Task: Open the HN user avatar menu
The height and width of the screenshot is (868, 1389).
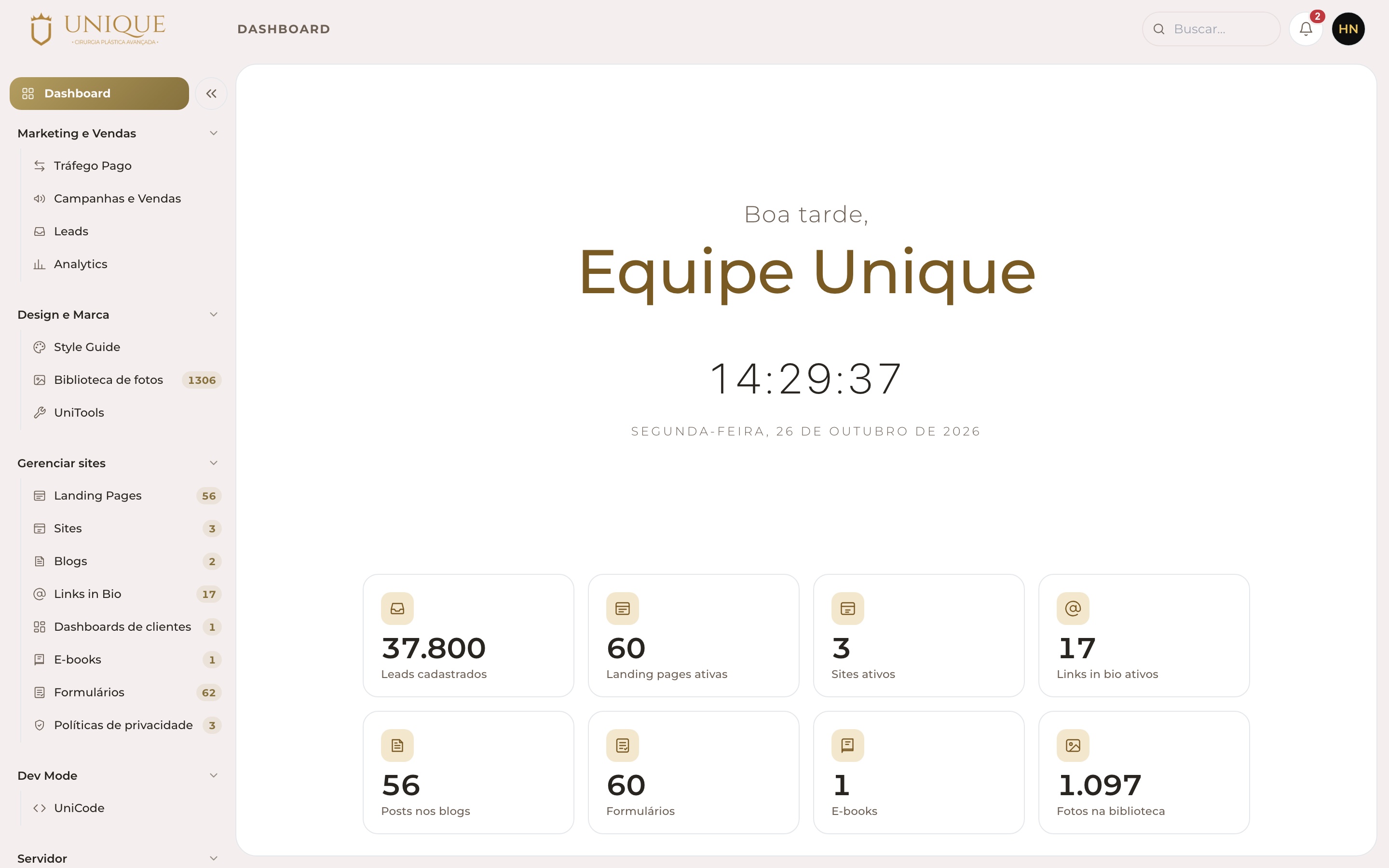Action: (x=1348, y=29)
